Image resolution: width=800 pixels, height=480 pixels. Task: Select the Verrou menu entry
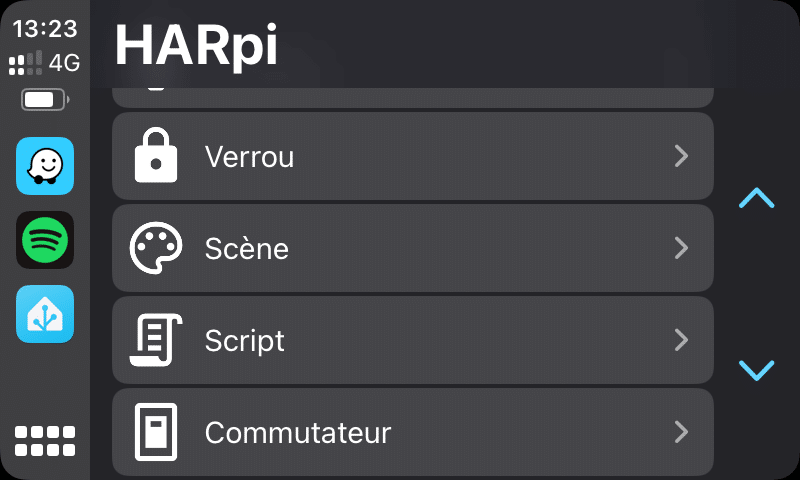pyautogui.click(x=413, y=156)
